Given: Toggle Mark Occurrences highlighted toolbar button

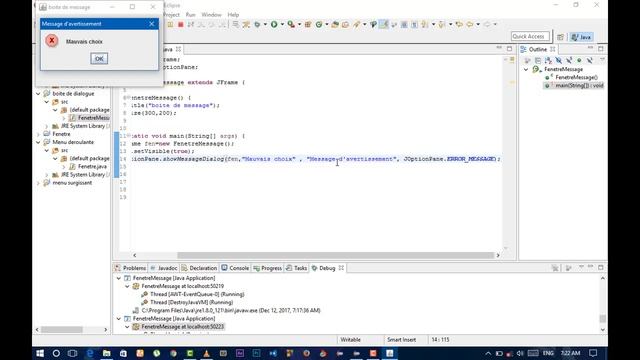Looking at the screenshot, I should tap(384, 24).
